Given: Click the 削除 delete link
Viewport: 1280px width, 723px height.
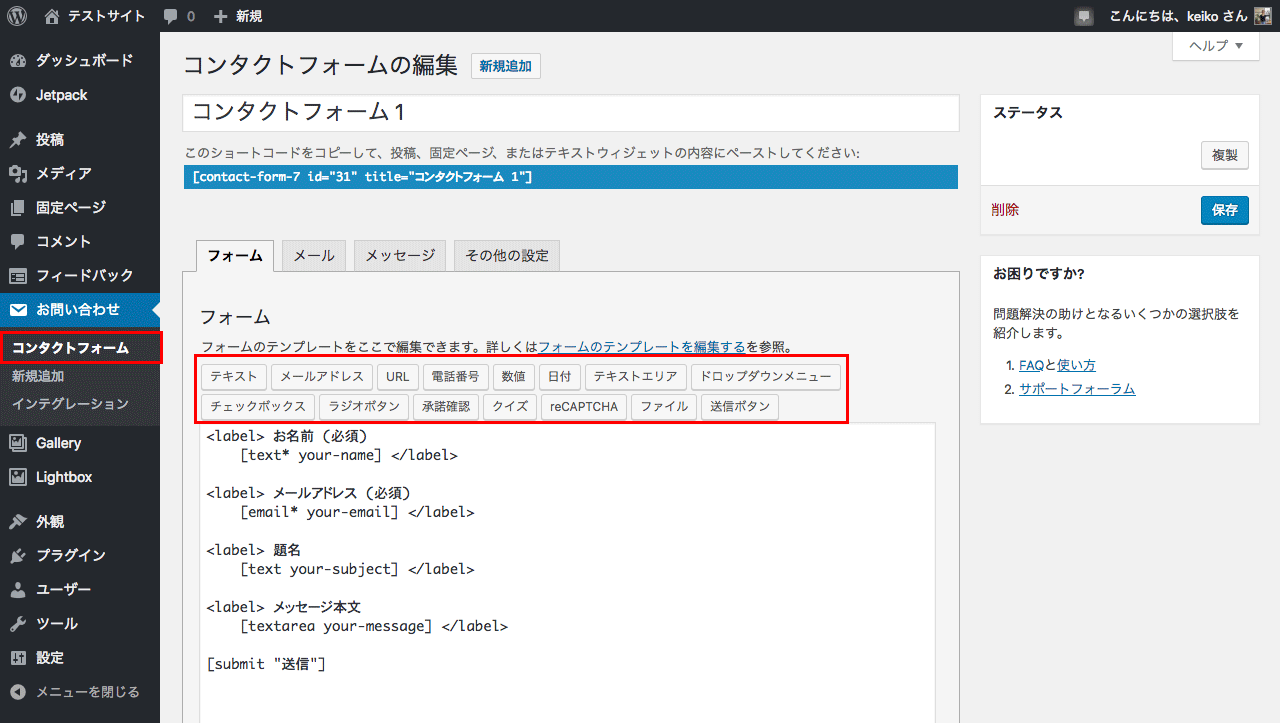Looking at the screenshot, I should (x=1006, y=210).
